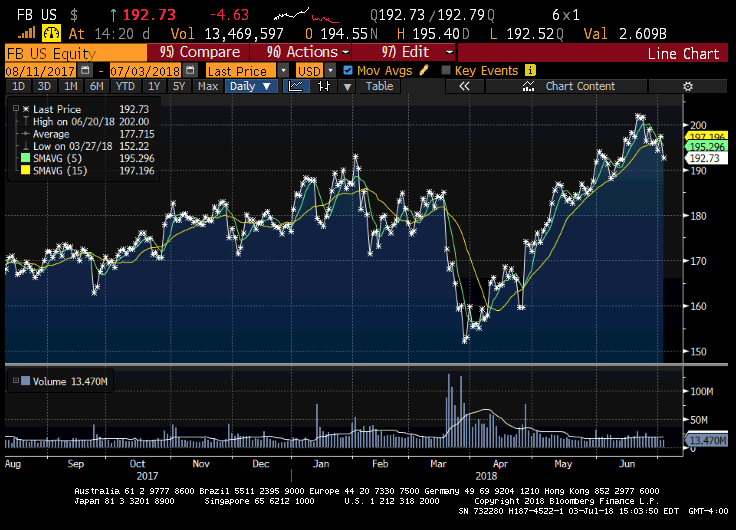Screen dimensions: 736x530
Task: Click the signal bars icon at top left
Action: tap(27, 33)
